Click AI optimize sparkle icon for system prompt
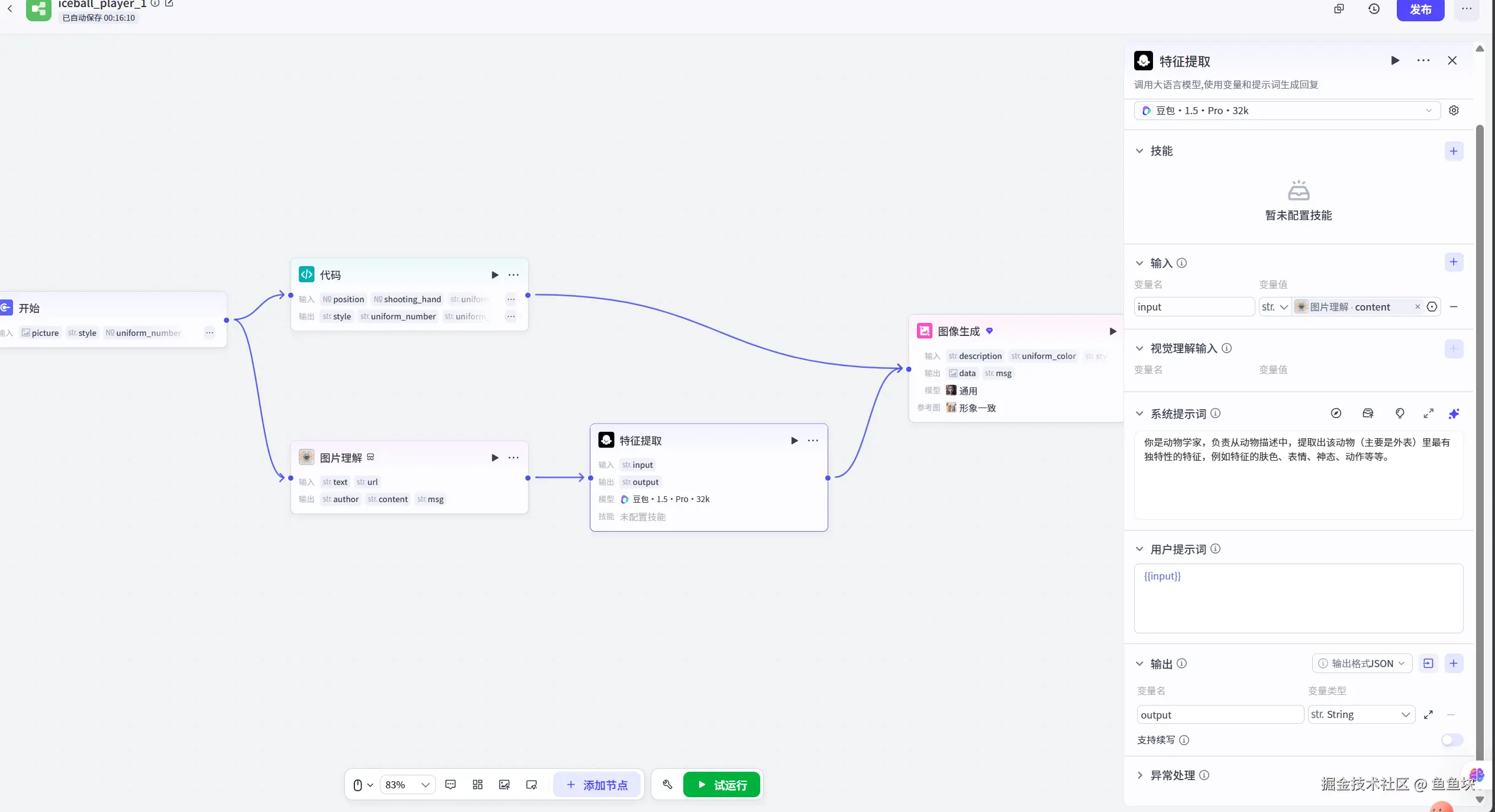Image resolution: width=1495 pixels, height=812 pixels. pyautogui.click(x=1454, y=413)
